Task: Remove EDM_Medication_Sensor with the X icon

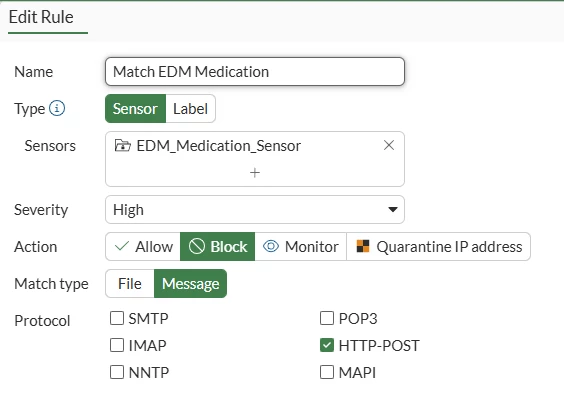Action: 389,145
